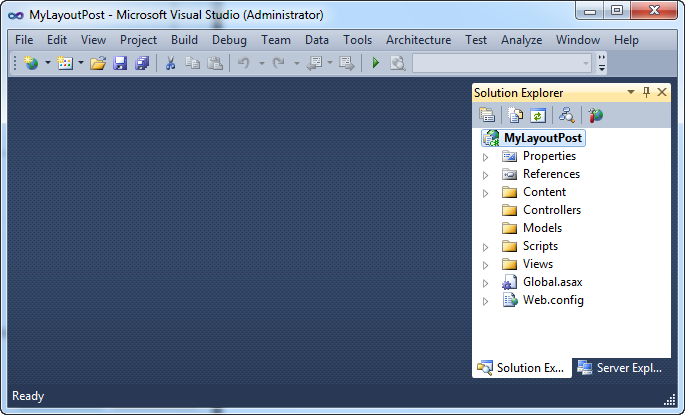Click the Save All toolbar icon
Viewport: 685px width, 415px height.
(x=142, y=63)
